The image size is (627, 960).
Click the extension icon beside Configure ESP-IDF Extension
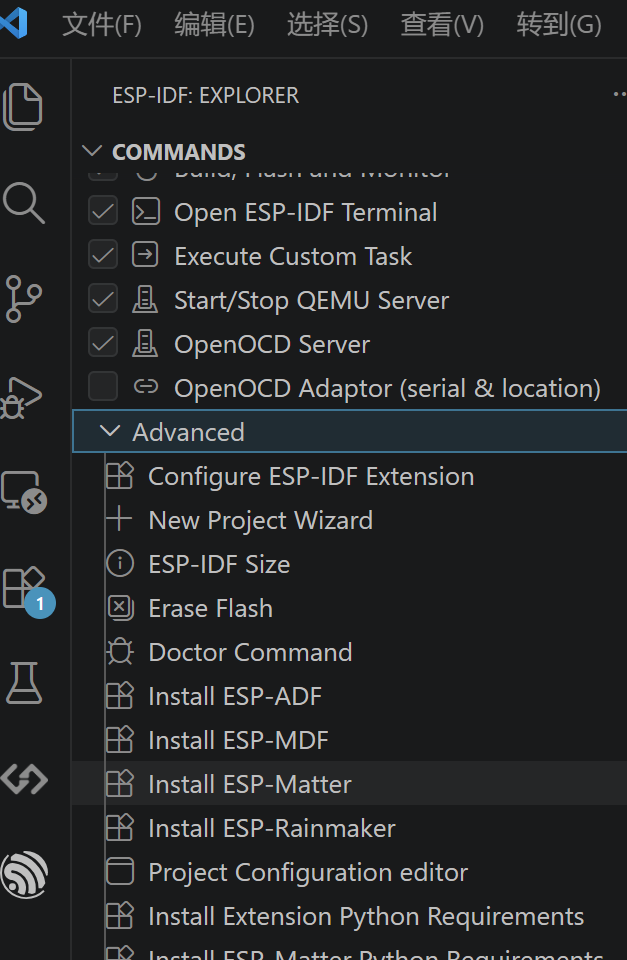tap(120, 476)
